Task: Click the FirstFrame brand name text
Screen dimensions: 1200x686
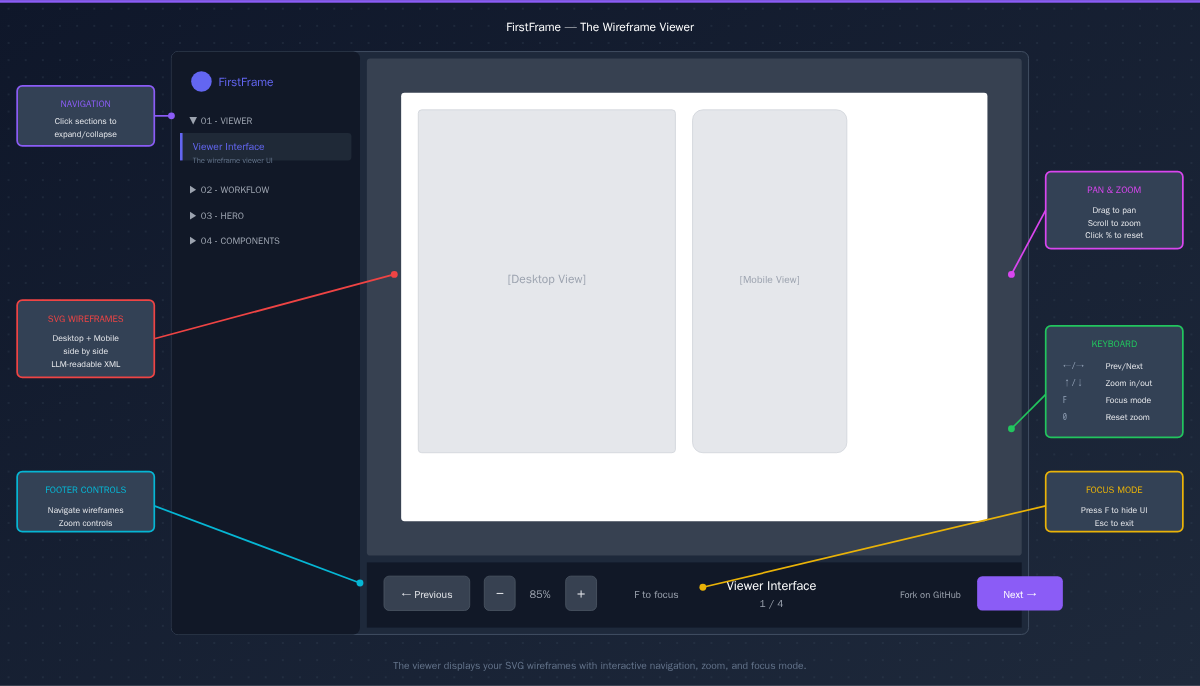Action: pyautogui.click(x=246, y=82)
